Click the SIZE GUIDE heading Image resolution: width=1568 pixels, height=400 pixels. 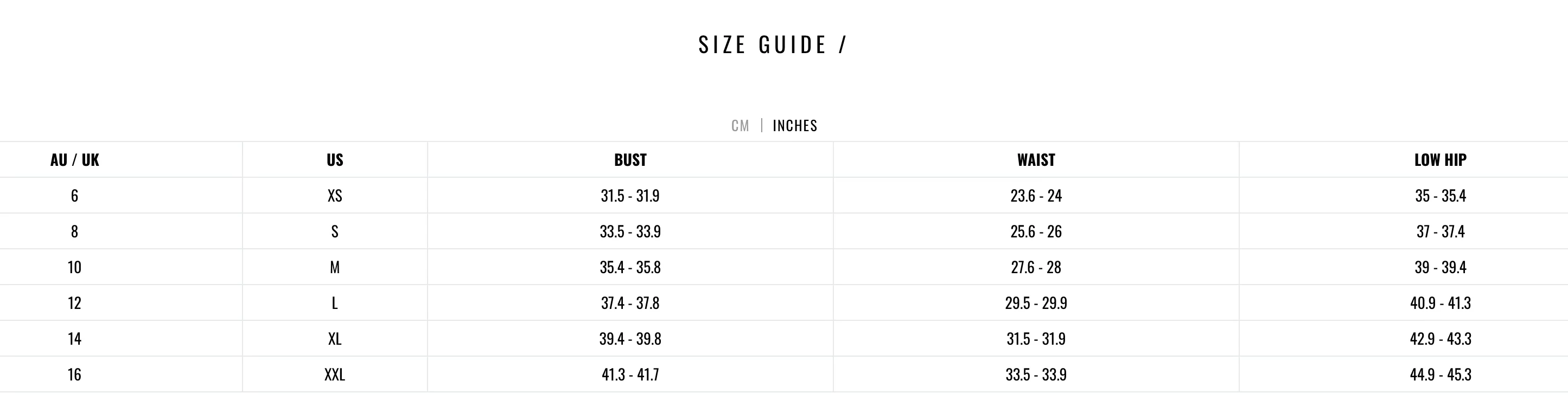tap(773, 45)
